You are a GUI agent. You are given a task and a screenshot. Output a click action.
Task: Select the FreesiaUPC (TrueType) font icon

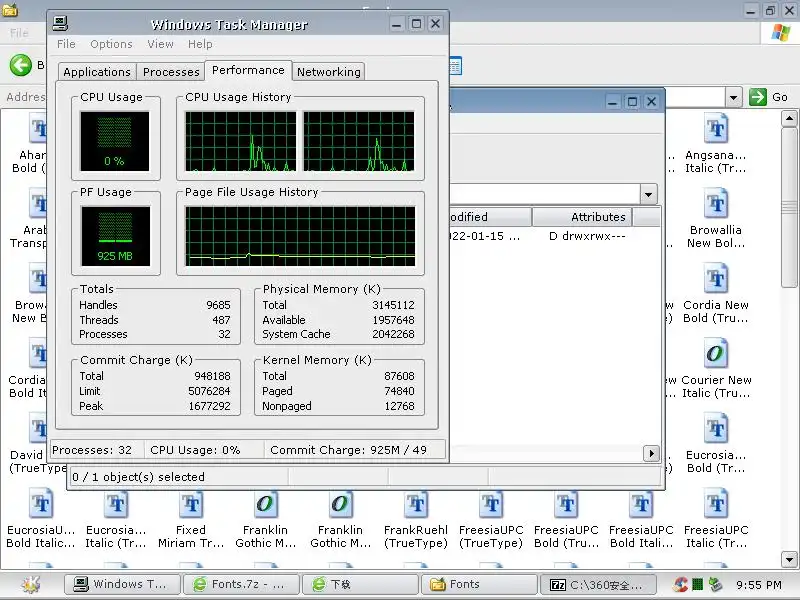pyautogui.click(x=491, y=503)
